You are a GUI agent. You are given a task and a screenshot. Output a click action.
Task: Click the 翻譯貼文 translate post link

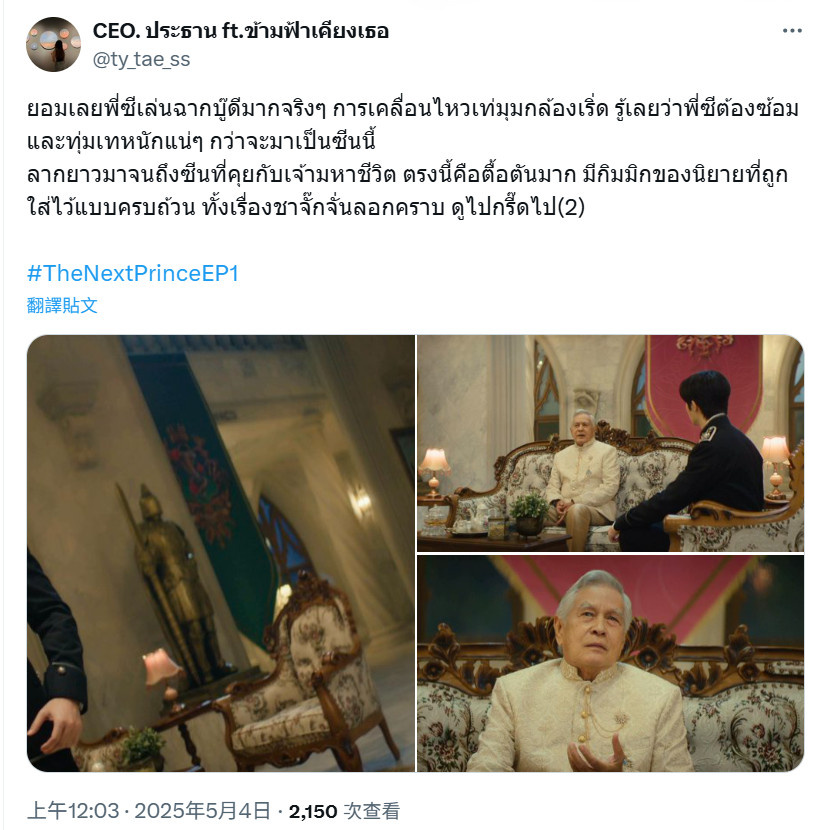pos(62,305)
